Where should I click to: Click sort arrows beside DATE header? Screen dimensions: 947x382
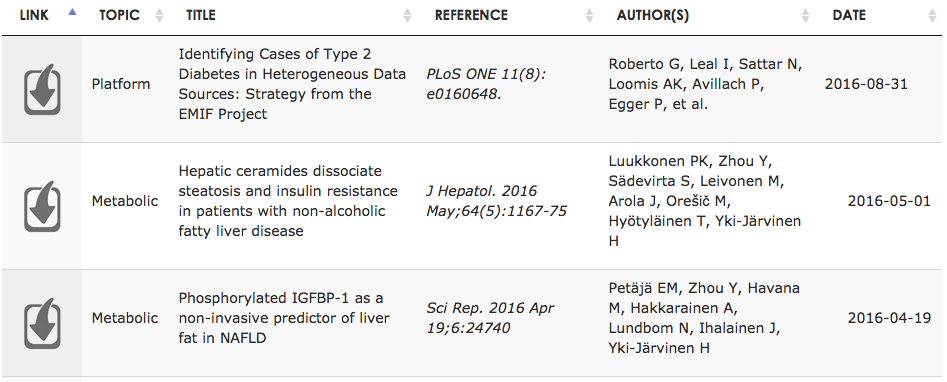click(933, 16)
